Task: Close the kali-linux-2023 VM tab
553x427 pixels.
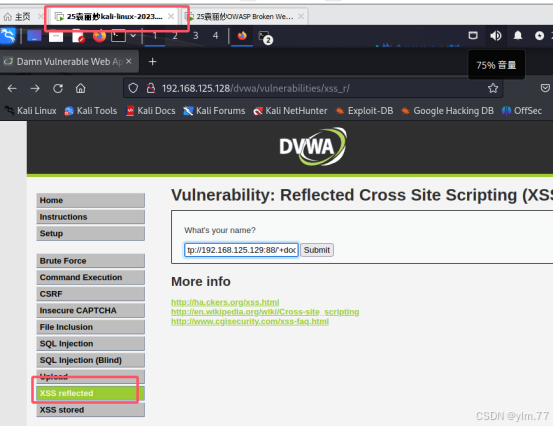Action: coord(171,16)
